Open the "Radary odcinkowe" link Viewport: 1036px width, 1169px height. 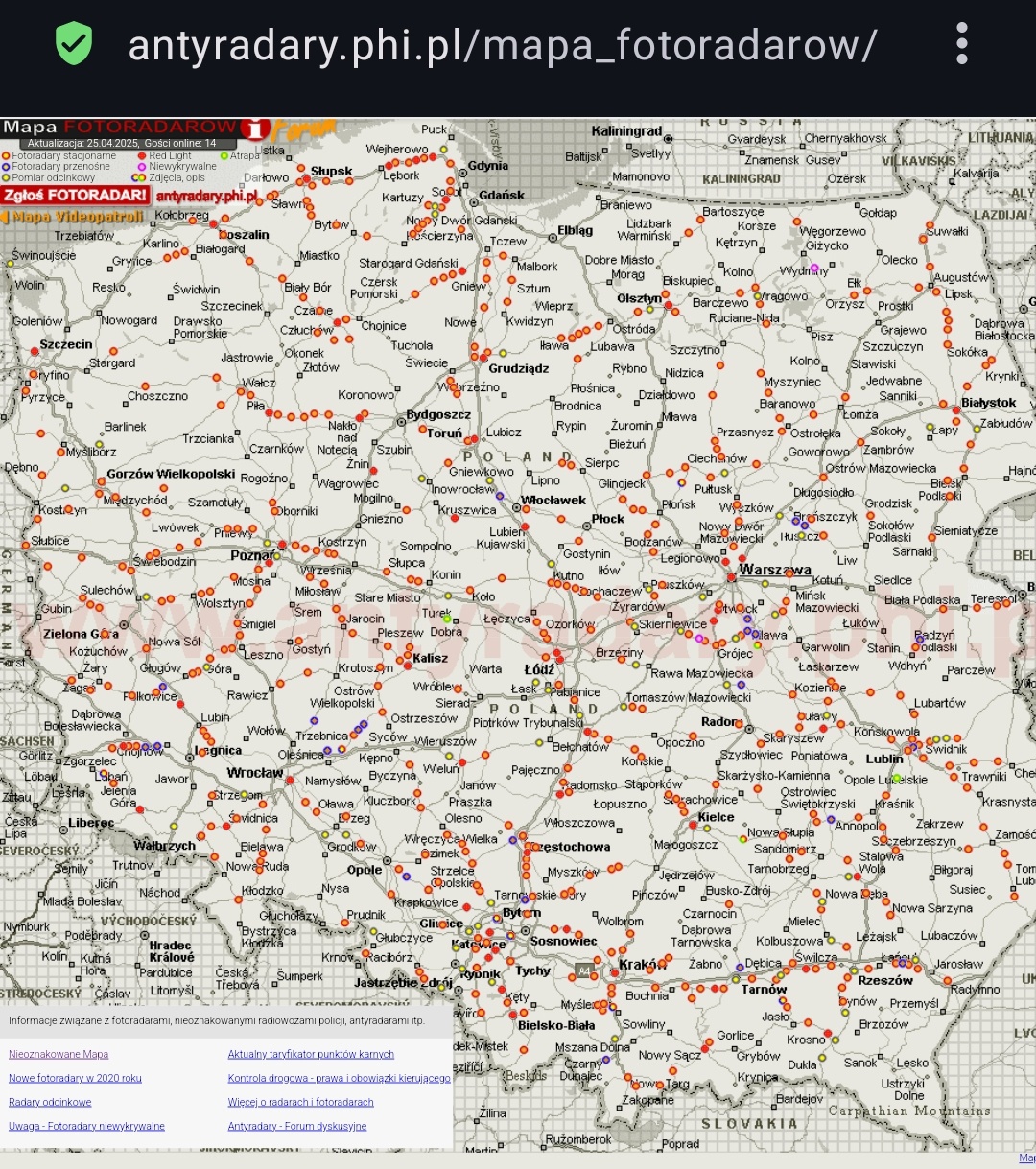(x=50, y=1102)
